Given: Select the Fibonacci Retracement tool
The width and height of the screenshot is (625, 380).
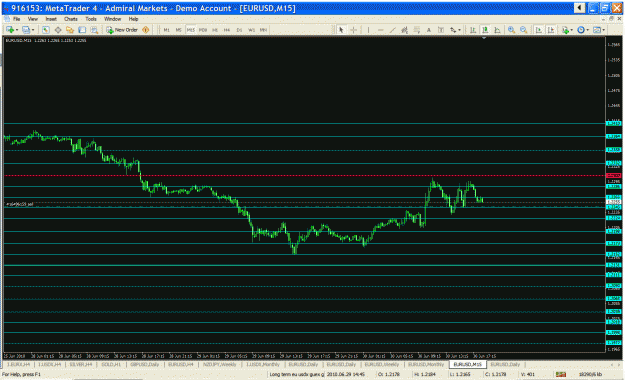Looking at the screenshot, I should 417,30.
